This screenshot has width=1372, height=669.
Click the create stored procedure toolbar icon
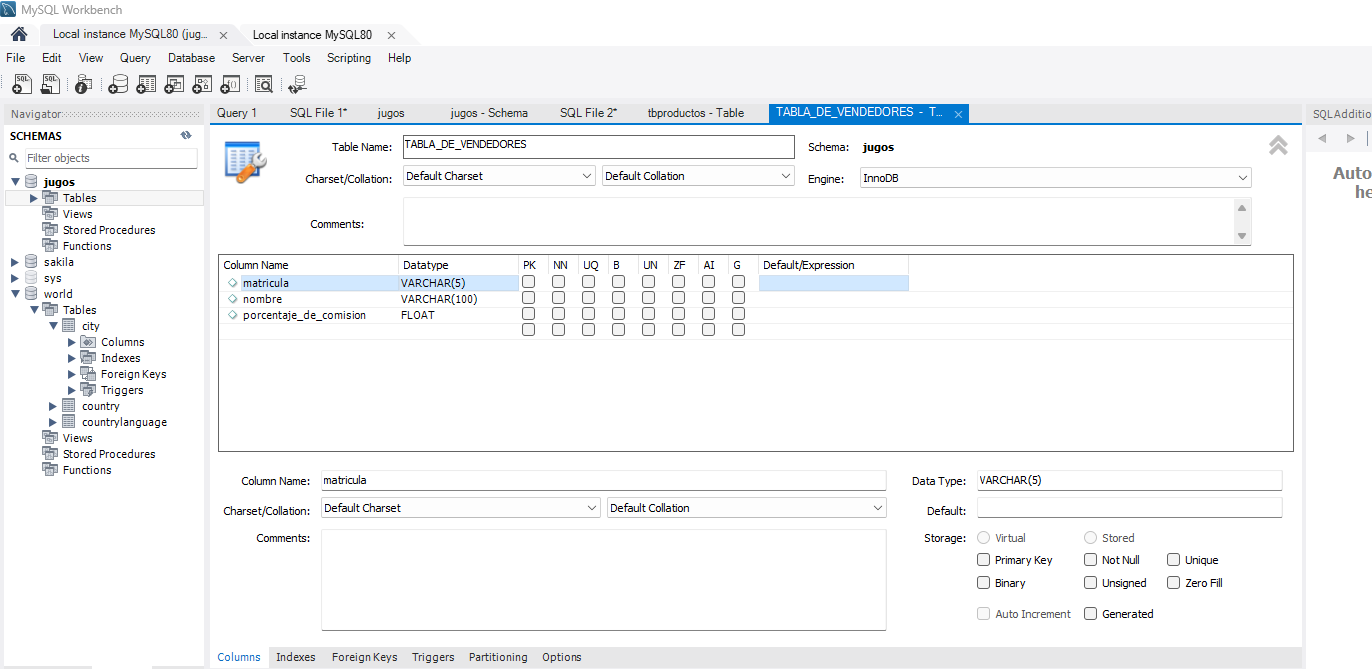202,85
